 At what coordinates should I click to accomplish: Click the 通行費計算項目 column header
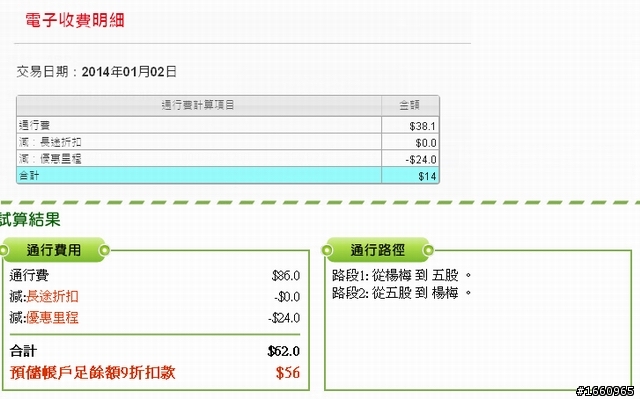[199, 105]
